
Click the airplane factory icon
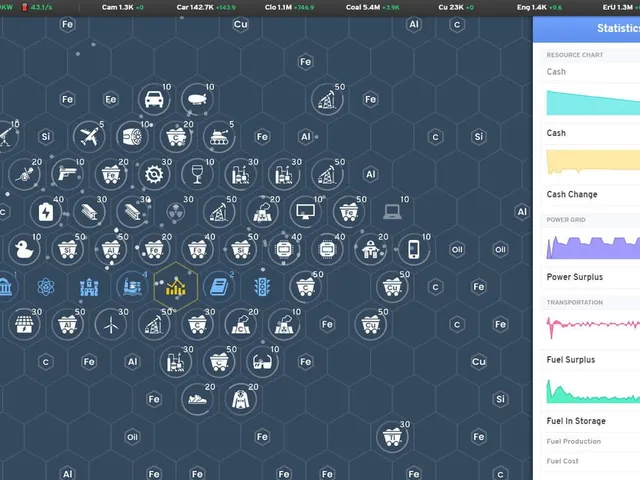[89, 137]
